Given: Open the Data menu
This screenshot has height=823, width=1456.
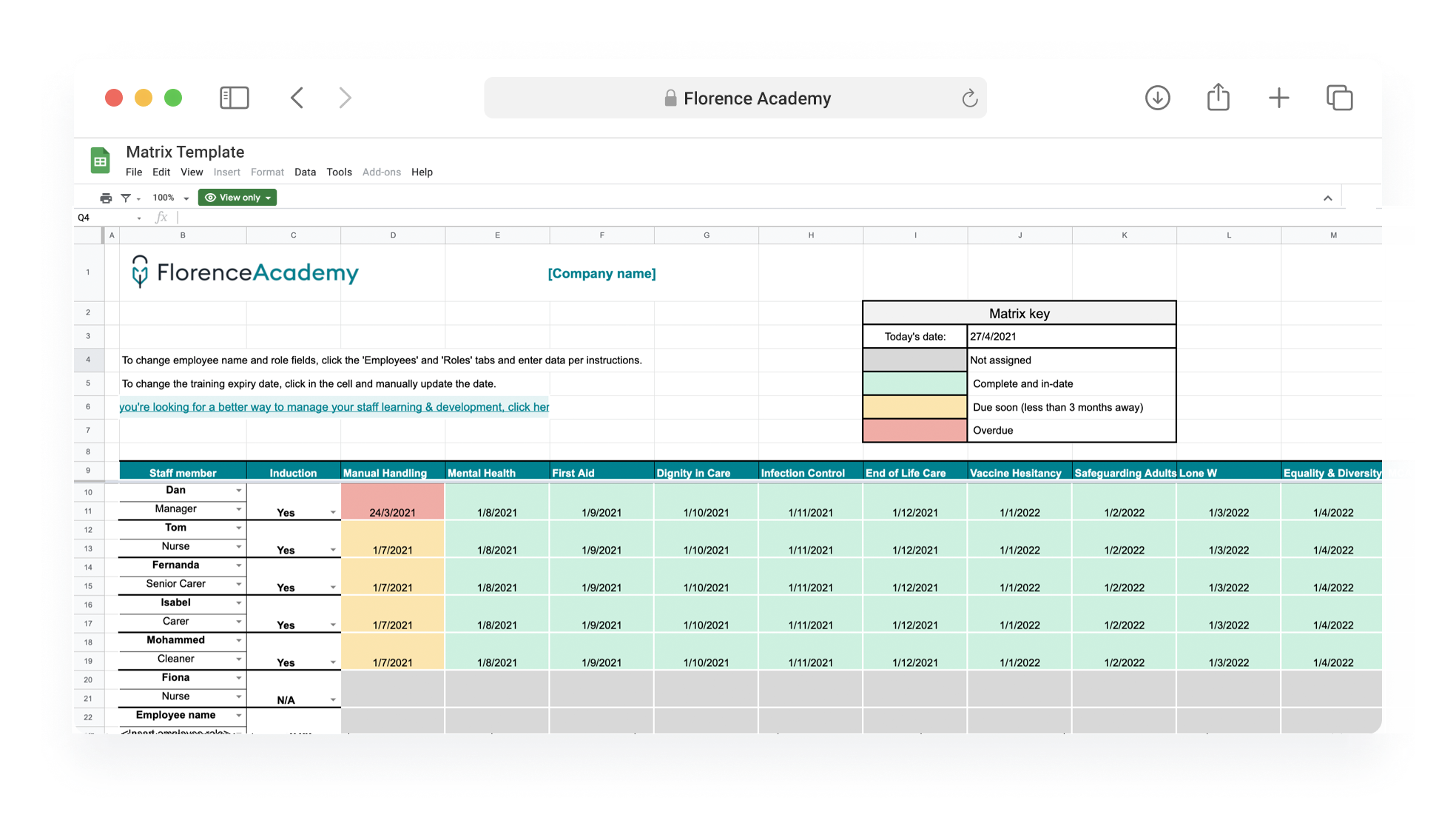Looking at the screenshot, I should click(x=305, y=172).
